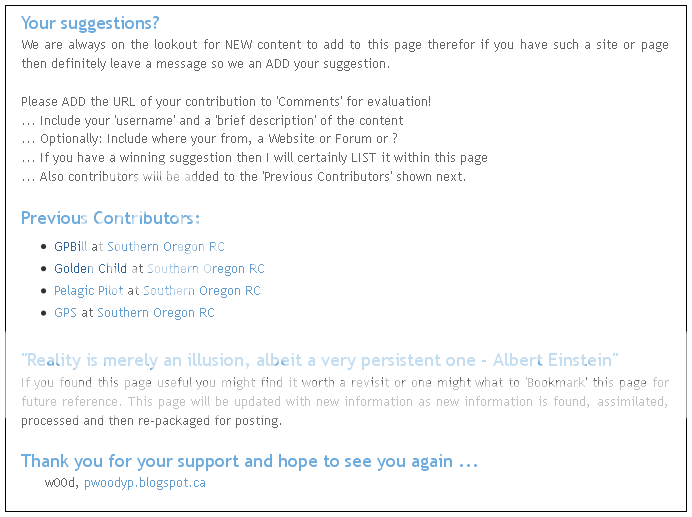Screen dimensions: 692x517
Task: Click Southern Oregon RC beside GPS
Action: click(x=155, y=313)
